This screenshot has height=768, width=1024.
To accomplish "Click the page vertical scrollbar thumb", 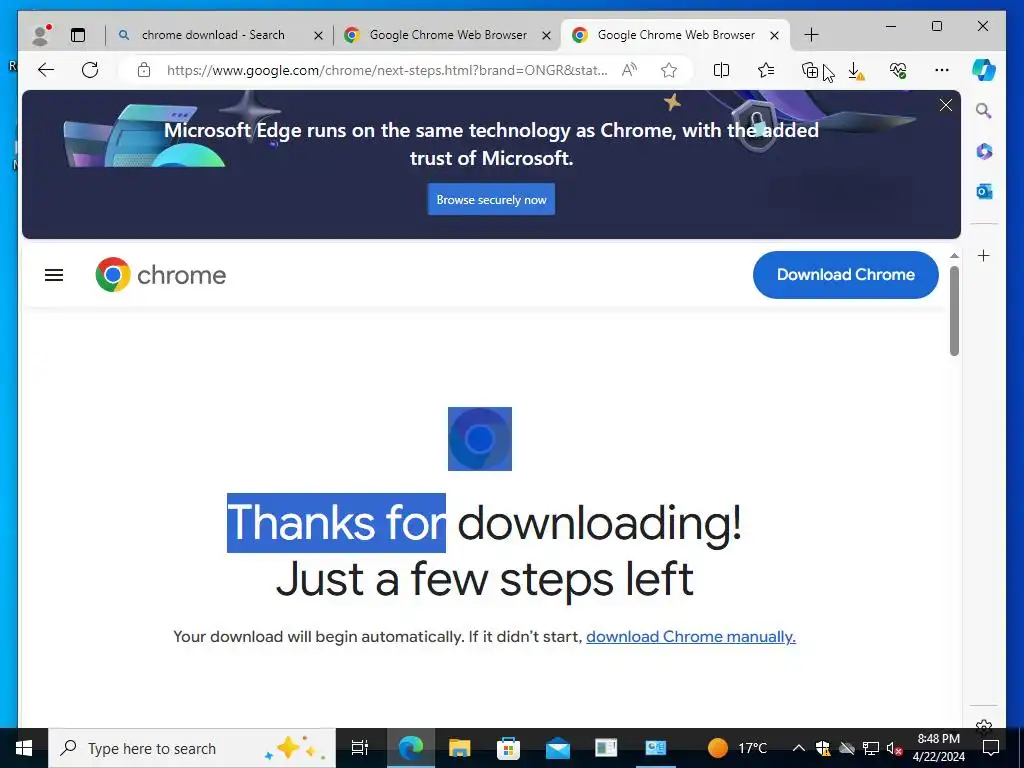I will [x=954, y=311].
